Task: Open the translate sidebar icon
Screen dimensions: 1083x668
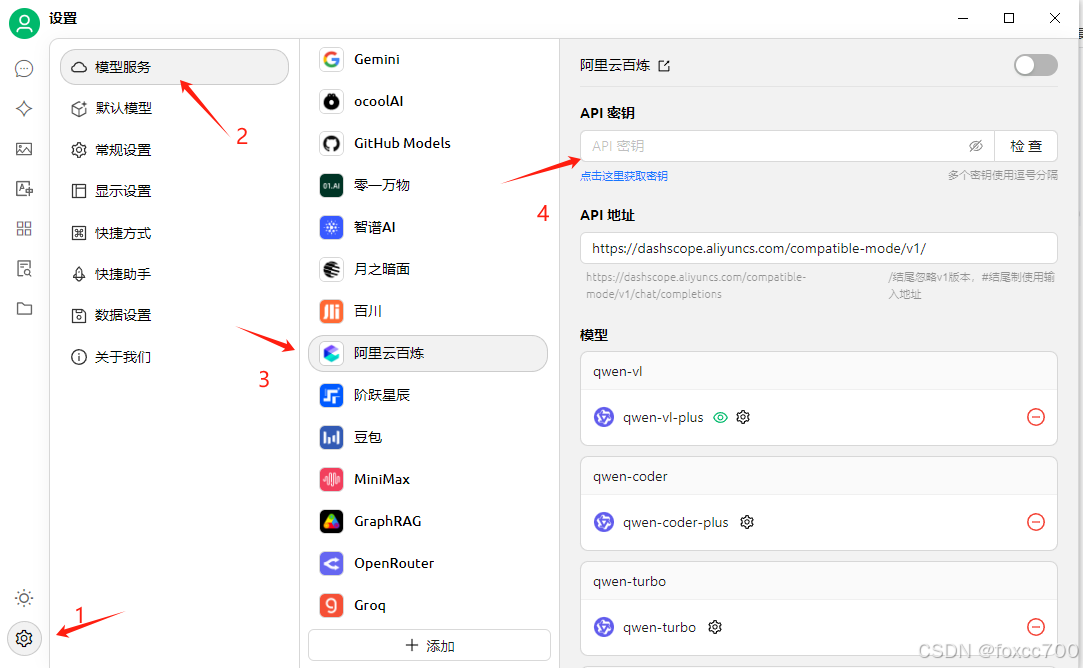Action: [x=24, y=189]
